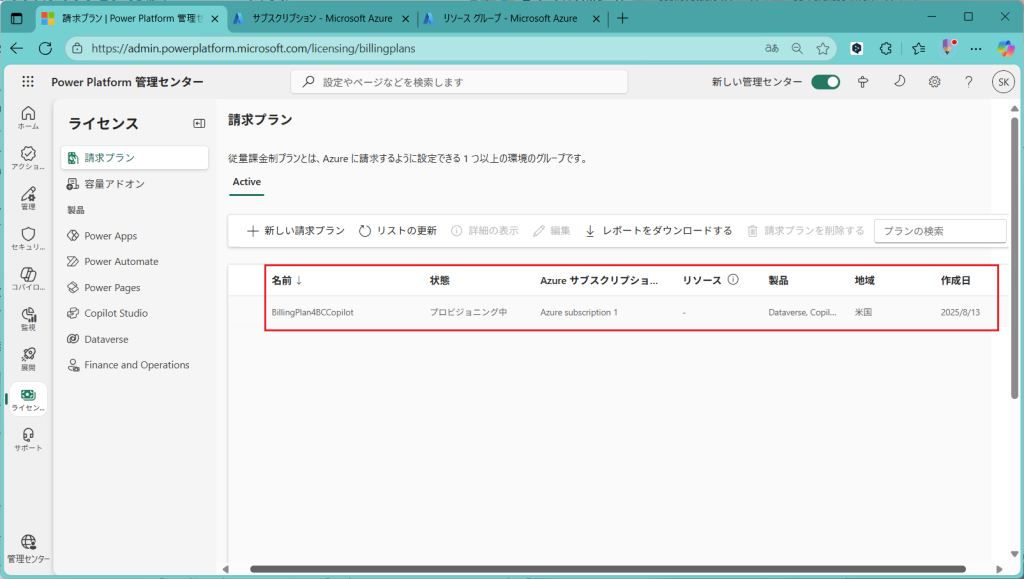The height and width of the screenshot is (579, 1024).
Task: Click レポートをダウンロードする button
Action: click(658, 230)
